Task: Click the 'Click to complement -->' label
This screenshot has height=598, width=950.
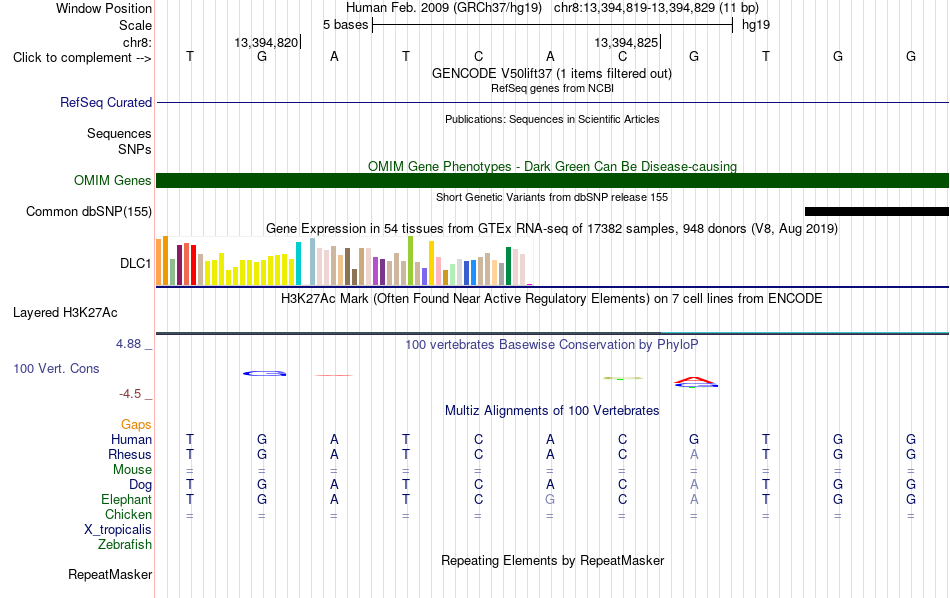Action: tap(82, 58)
